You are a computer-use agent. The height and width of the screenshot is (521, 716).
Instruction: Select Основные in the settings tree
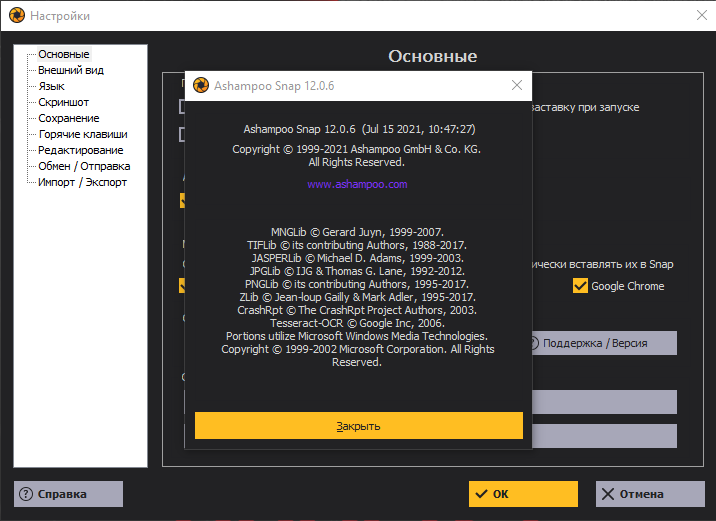pyautogui.click(x=63, y=54)
